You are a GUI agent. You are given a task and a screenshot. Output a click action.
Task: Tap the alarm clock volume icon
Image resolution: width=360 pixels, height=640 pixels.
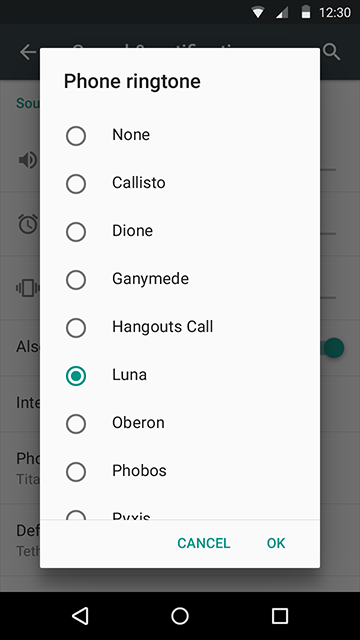[28, 224]
